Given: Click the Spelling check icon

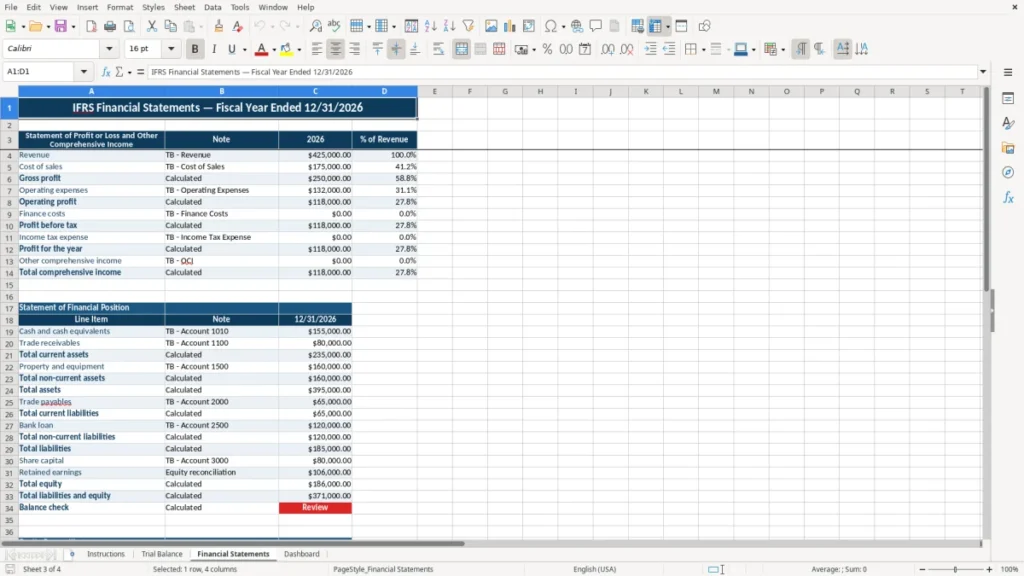Looking at the screenshot, I should coord(334,26).
